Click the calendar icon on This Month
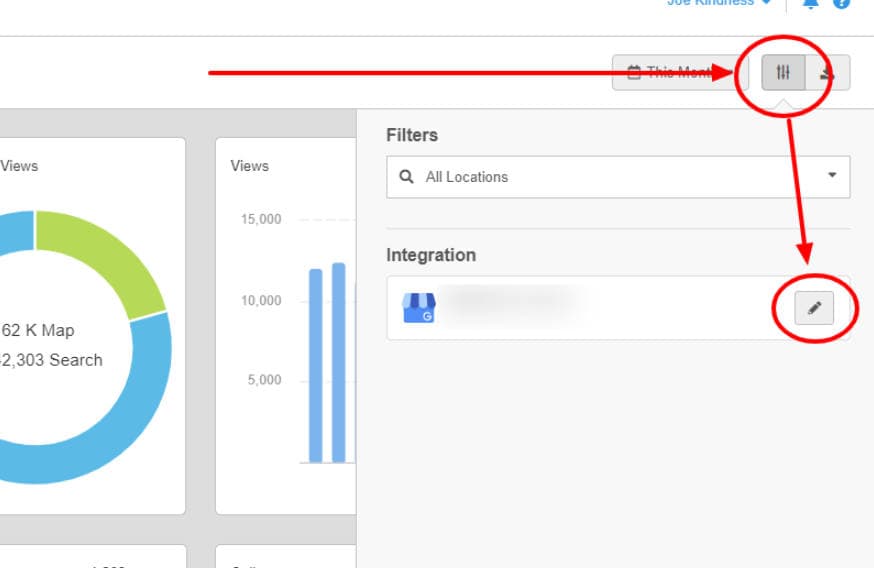 tap(633, 72)
